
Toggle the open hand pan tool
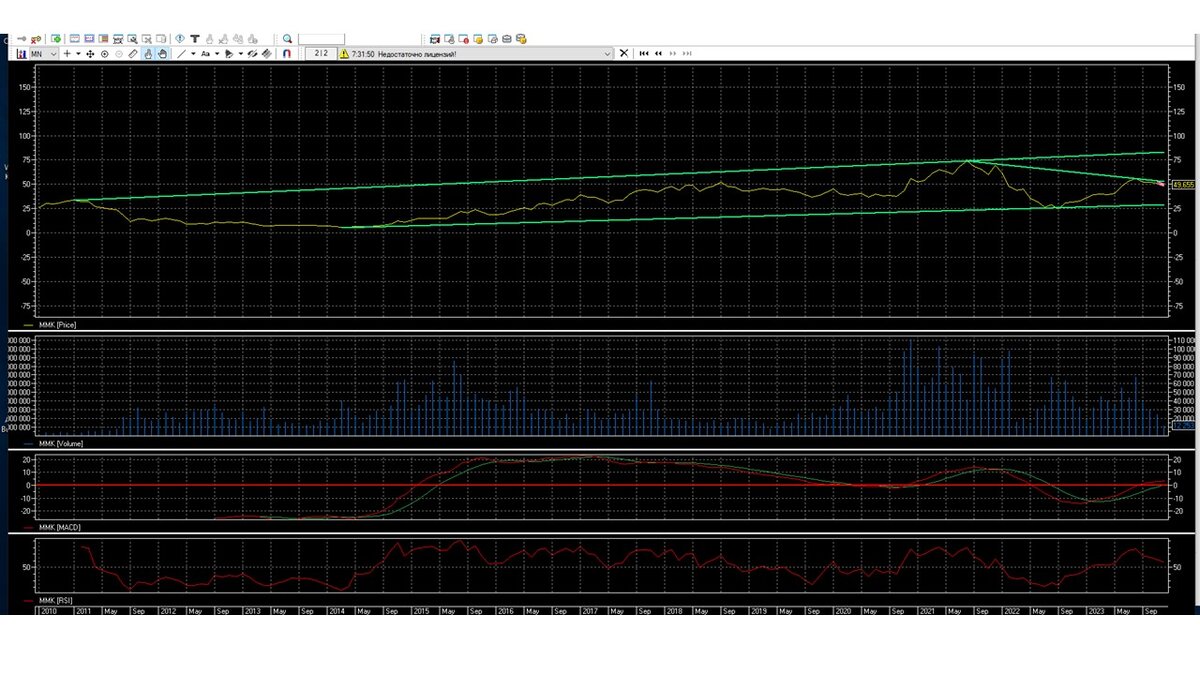coord(162,53)
